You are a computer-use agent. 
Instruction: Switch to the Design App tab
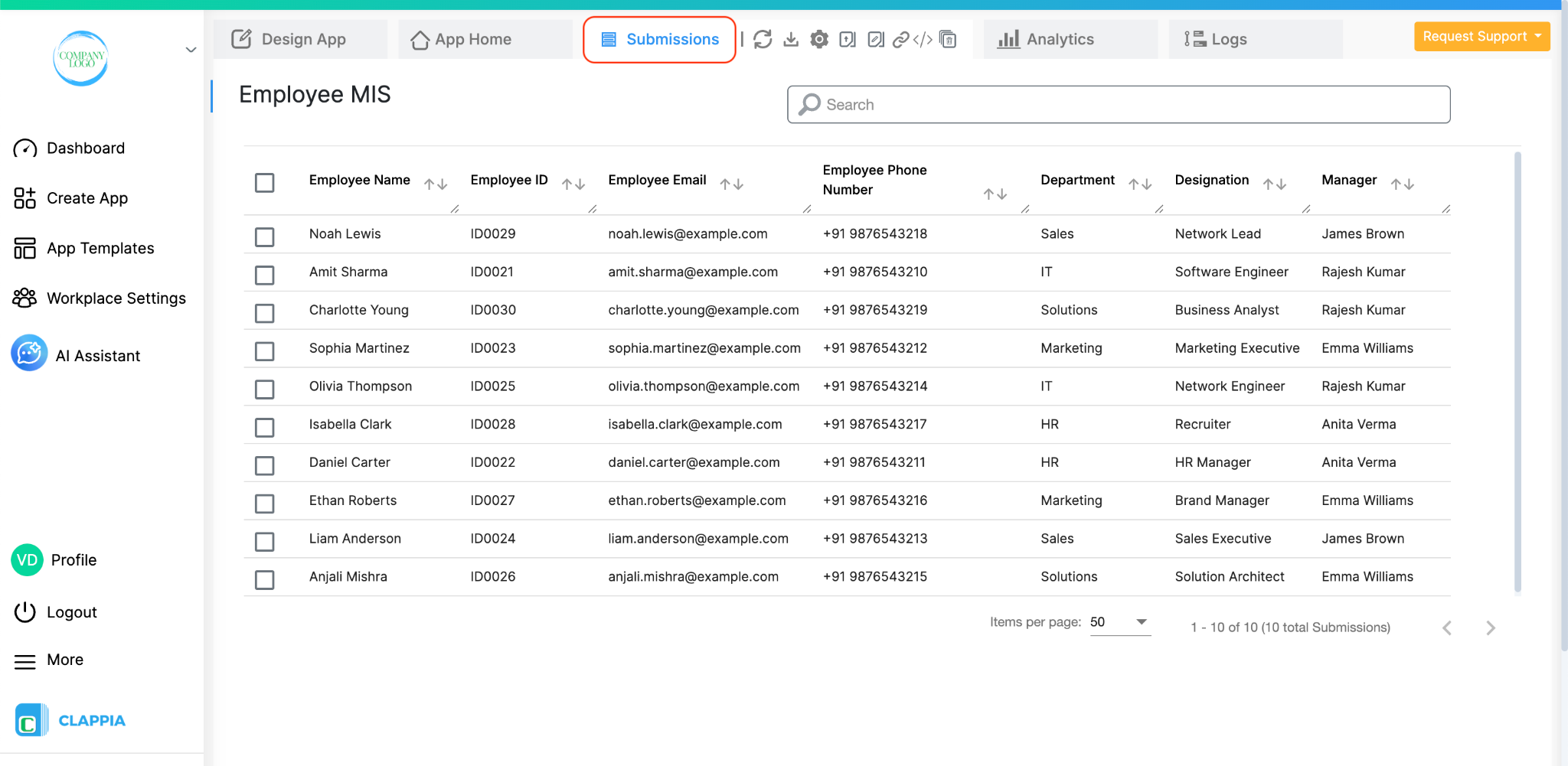299,39
